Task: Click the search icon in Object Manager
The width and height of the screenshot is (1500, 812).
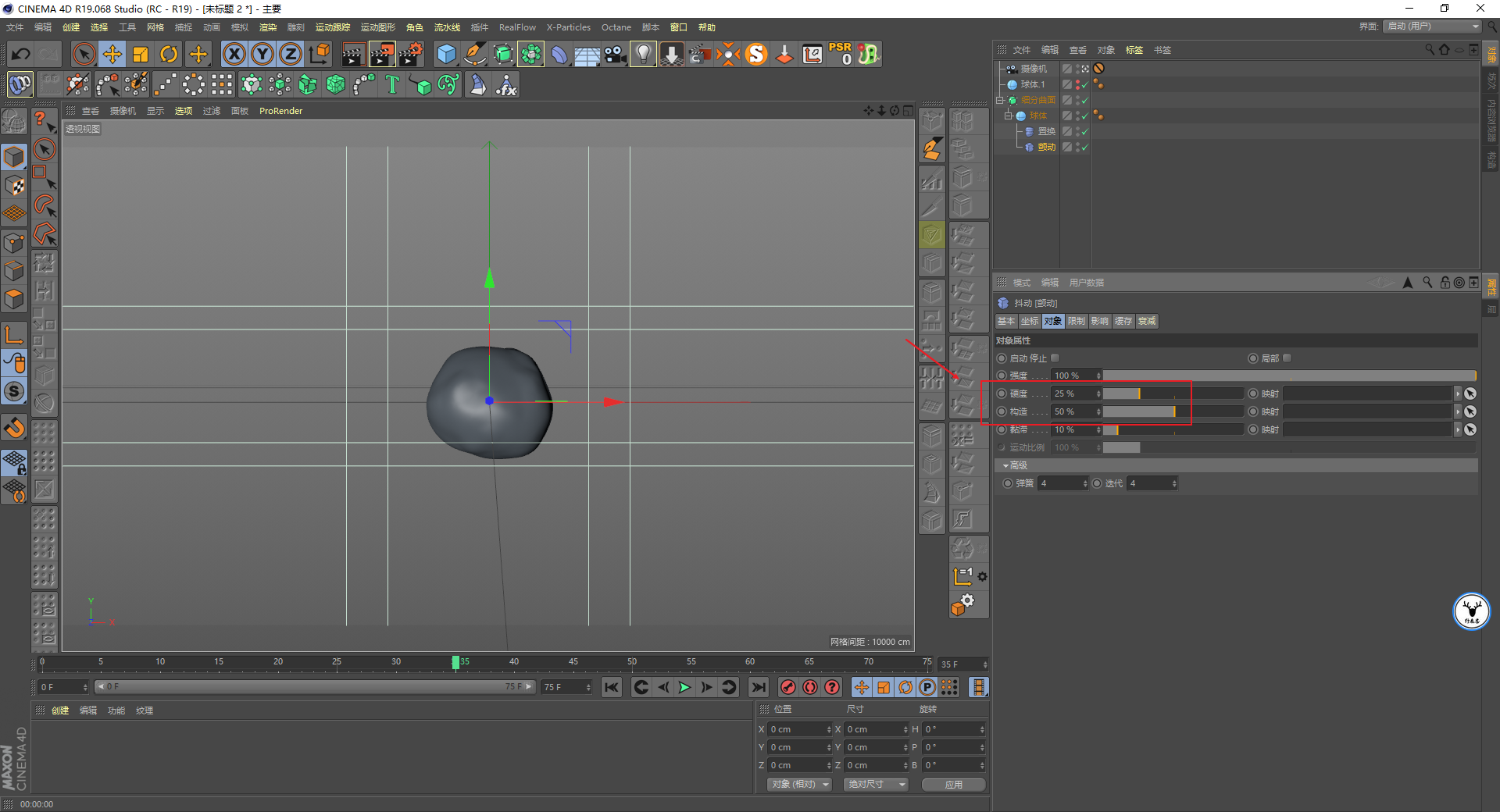Action: pyautogui.click(x=1430, y=50)
